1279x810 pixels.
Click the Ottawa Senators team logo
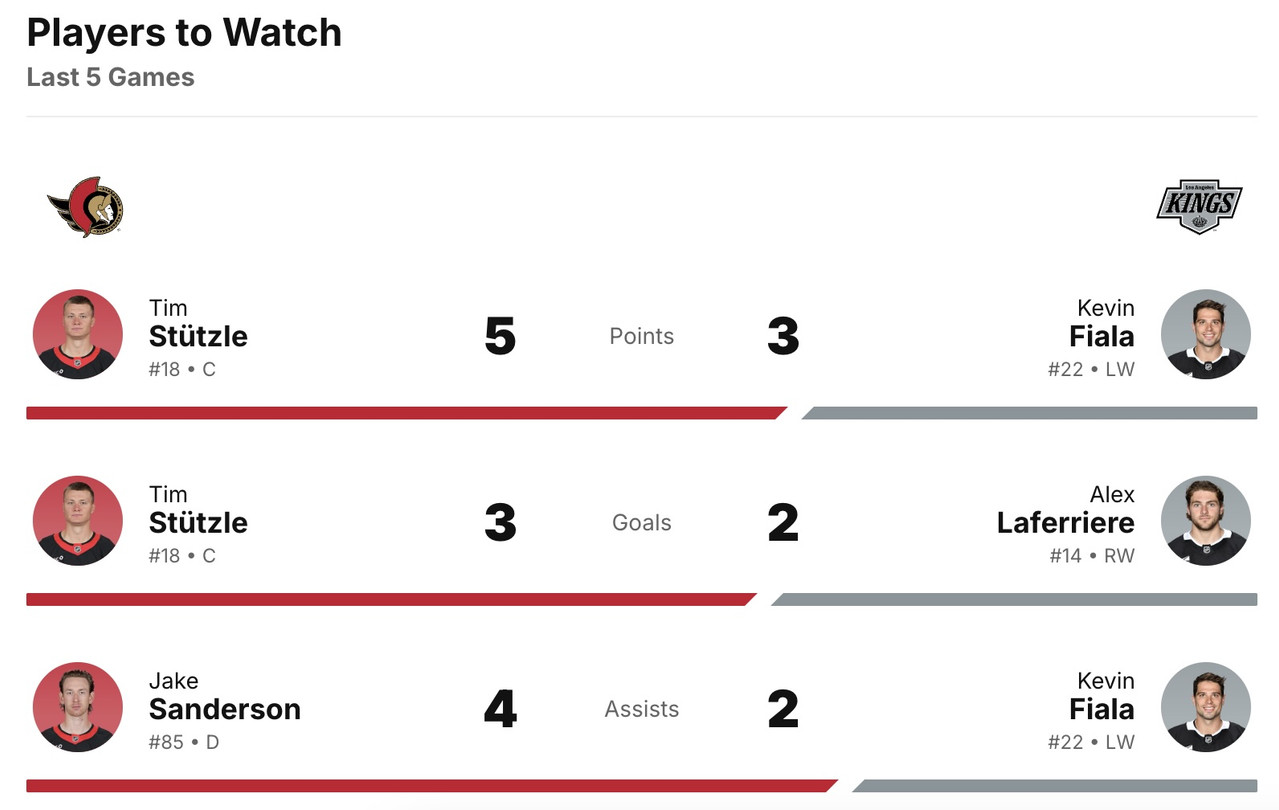(x=85, y=207)
